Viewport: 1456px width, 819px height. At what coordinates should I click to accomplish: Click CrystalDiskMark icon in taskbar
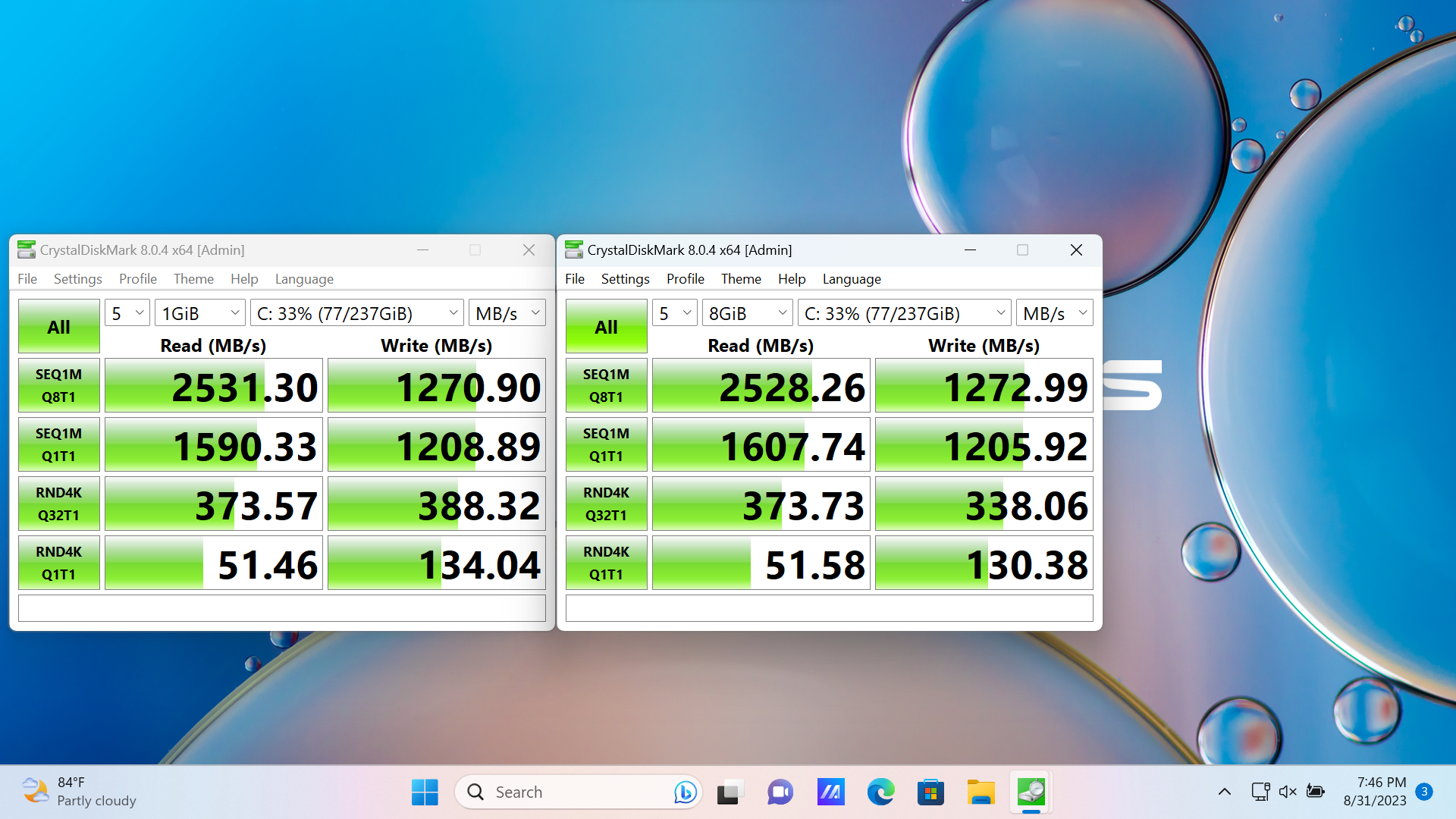(x=1031, y=792)
